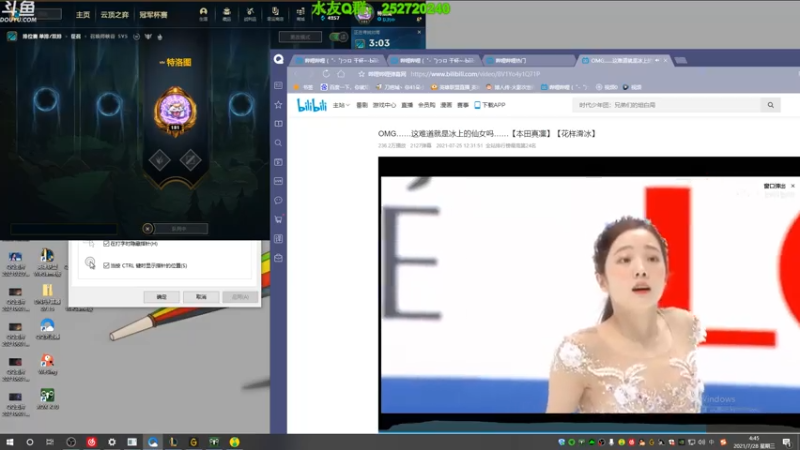Open Settings gear on the taskbar

pyautogui.click(x=112, y=442)
